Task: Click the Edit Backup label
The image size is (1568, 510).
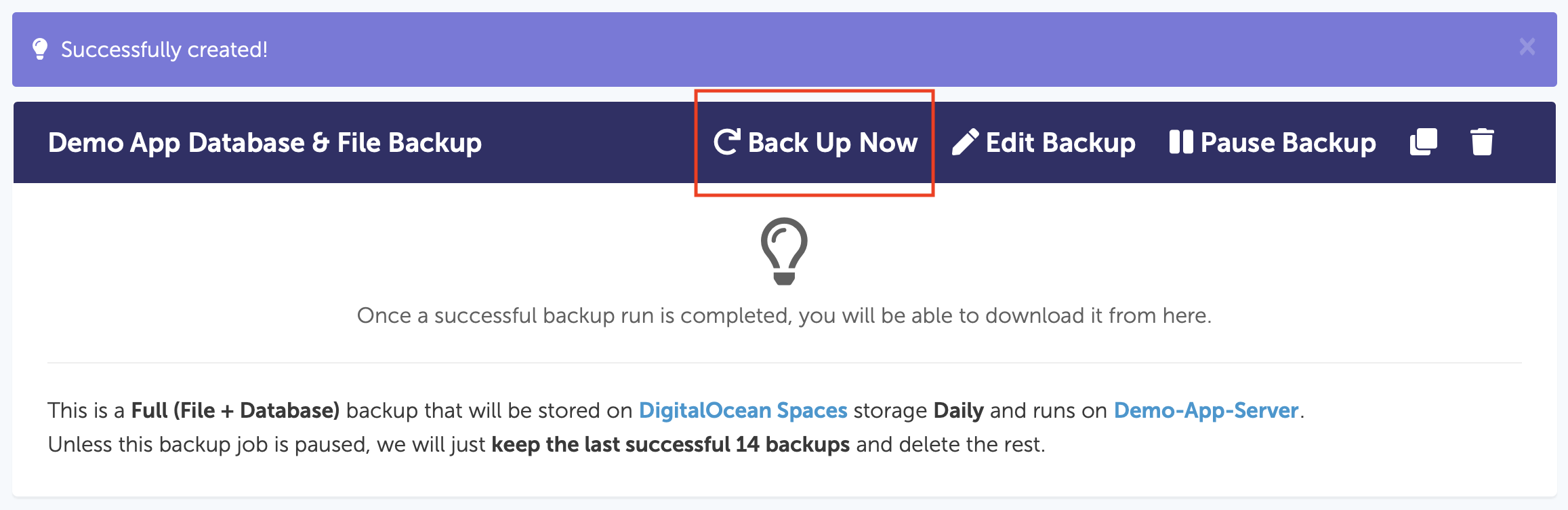Action: 1060,142
